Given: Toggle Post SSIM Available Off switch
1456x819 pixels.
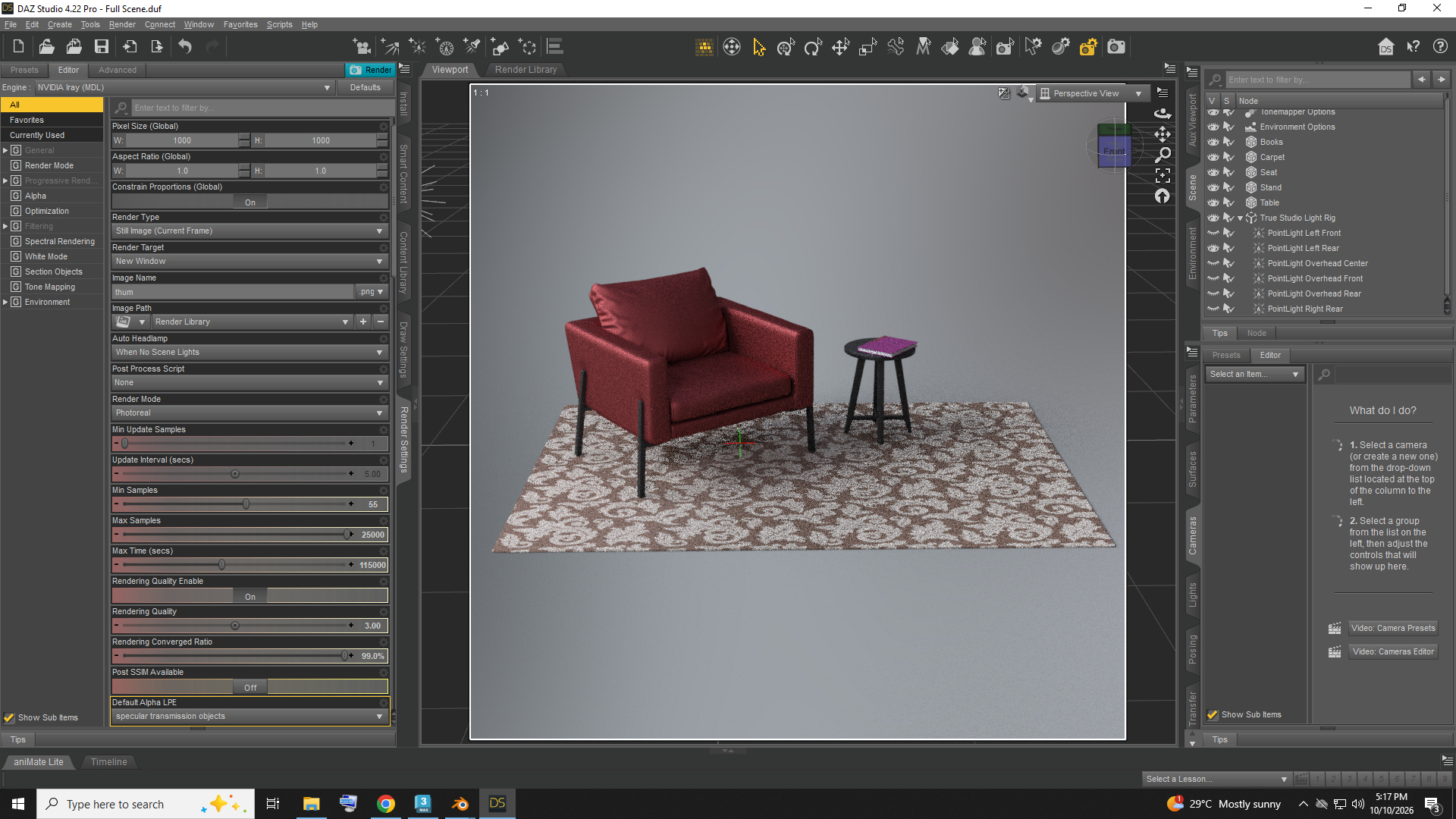Looking at the screenshot, I should [x=250, y=688].
